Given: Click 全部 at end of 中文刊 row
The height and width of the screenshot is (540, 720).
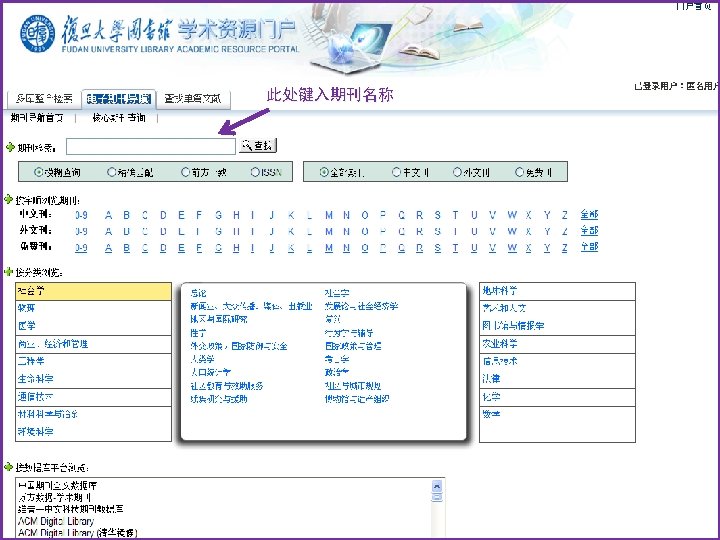Looking at the screenshot, I should [589, 214].
